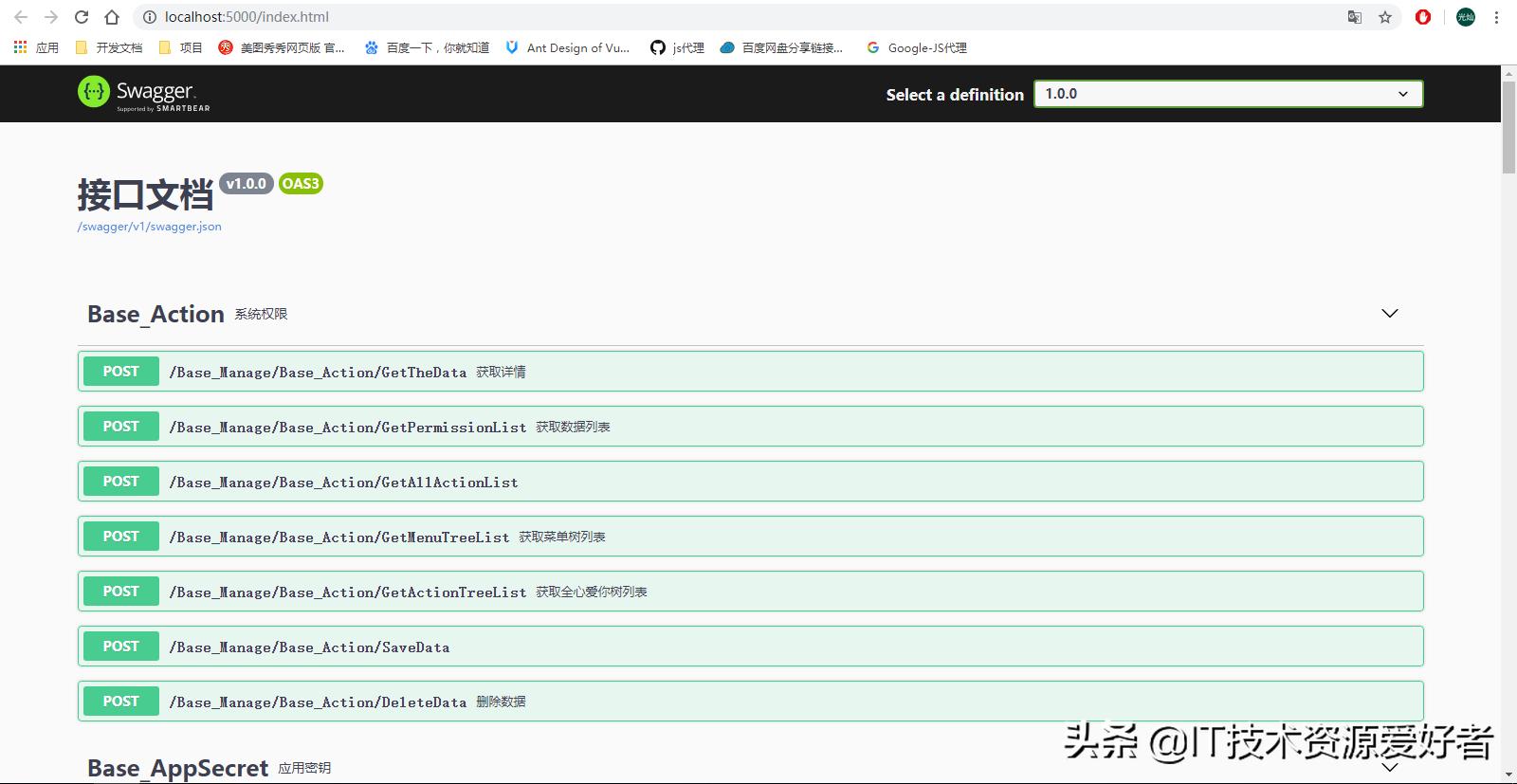Click the scrollbar up arrow
1517x784 pixels.
(x=1508, y=73)
